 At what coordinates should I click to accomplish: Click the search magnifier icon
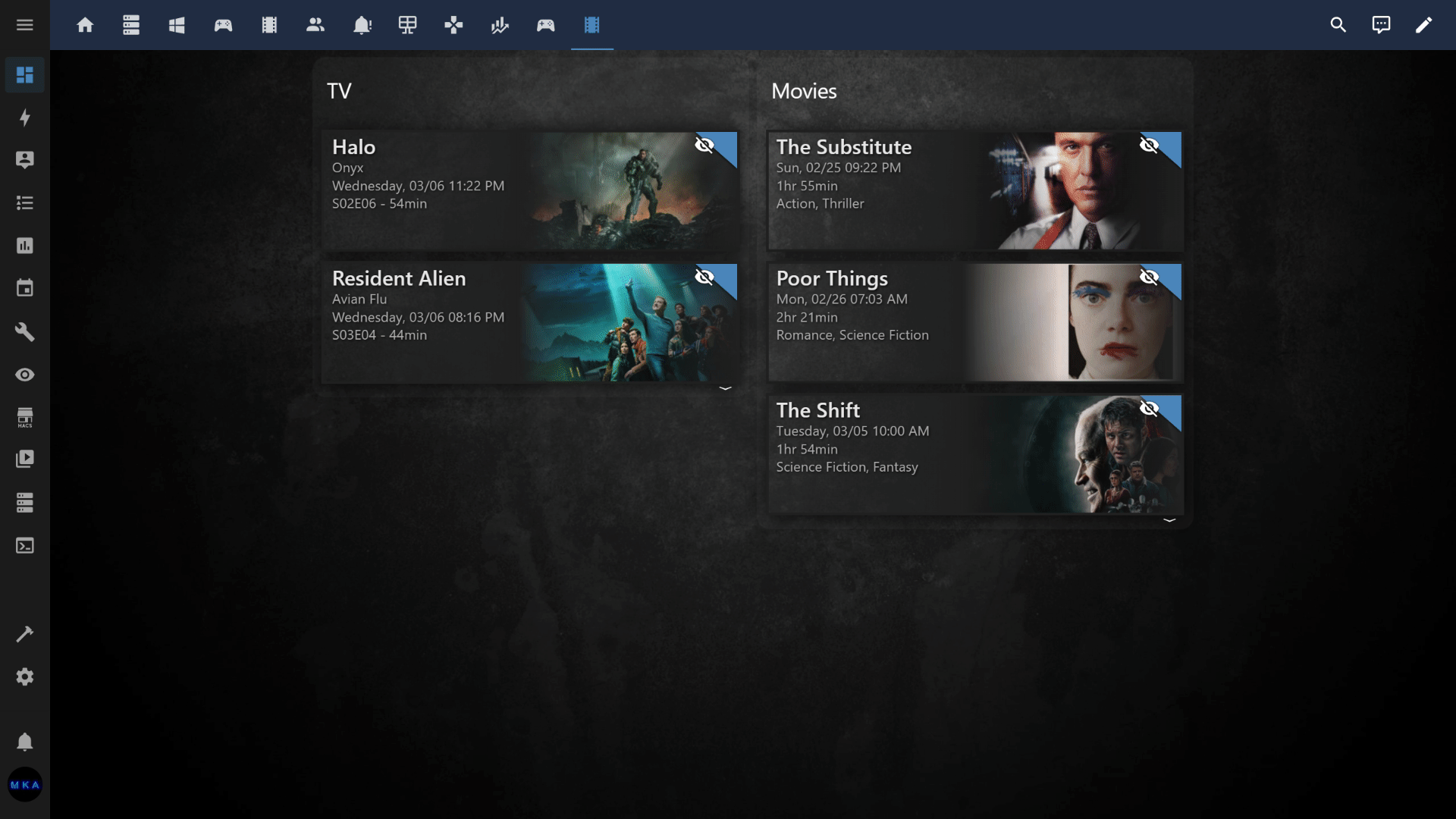(x=1338, y=25)
